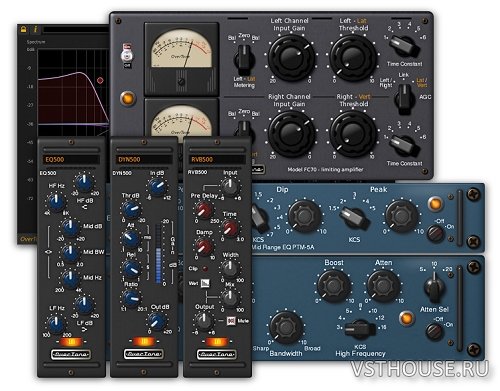
Task: Select the red node on the spectrum curve
Action: click(100, 80)
